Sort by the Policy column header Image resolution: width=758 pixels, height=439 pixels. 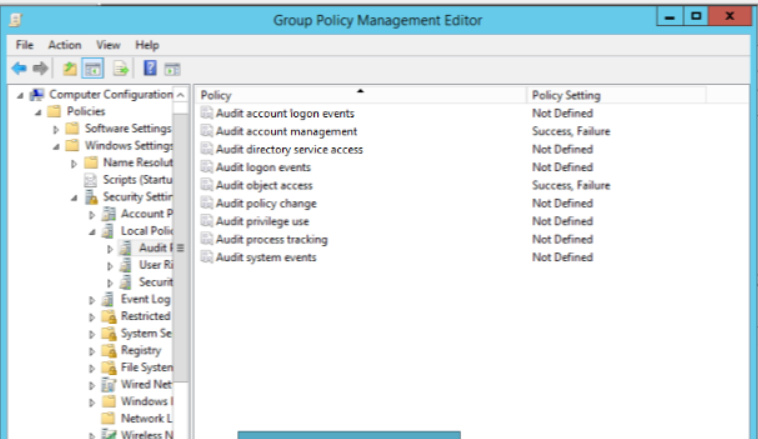pos(361,95)
